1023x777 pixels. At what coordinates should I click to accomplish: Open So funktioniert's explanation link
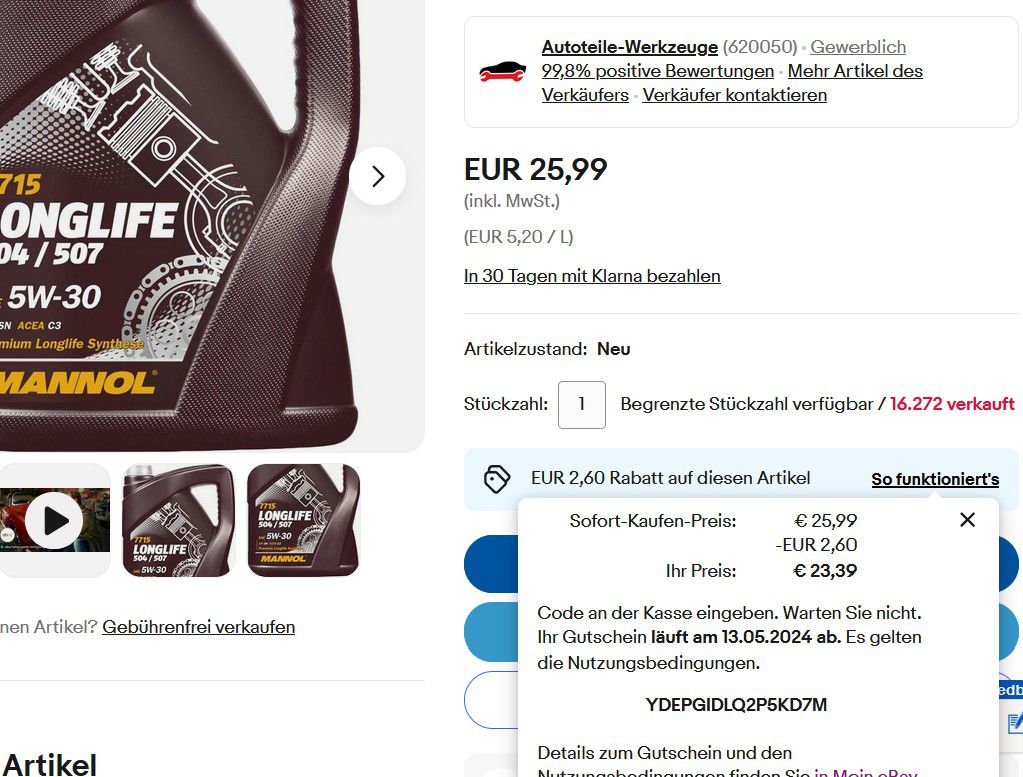(935, 480)
